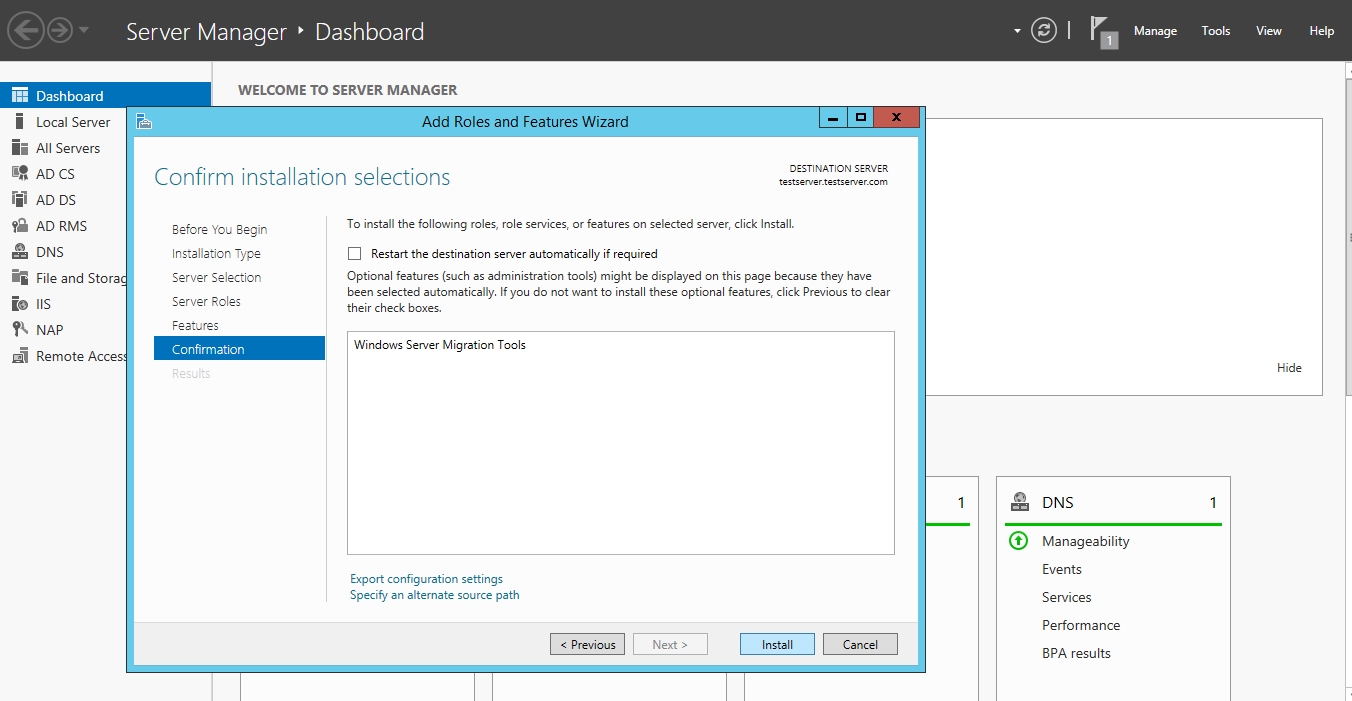This screenshot has height=701, width=1352.
Task: Open dropdown arrow left of Refresh icon
Action: 1017,31
